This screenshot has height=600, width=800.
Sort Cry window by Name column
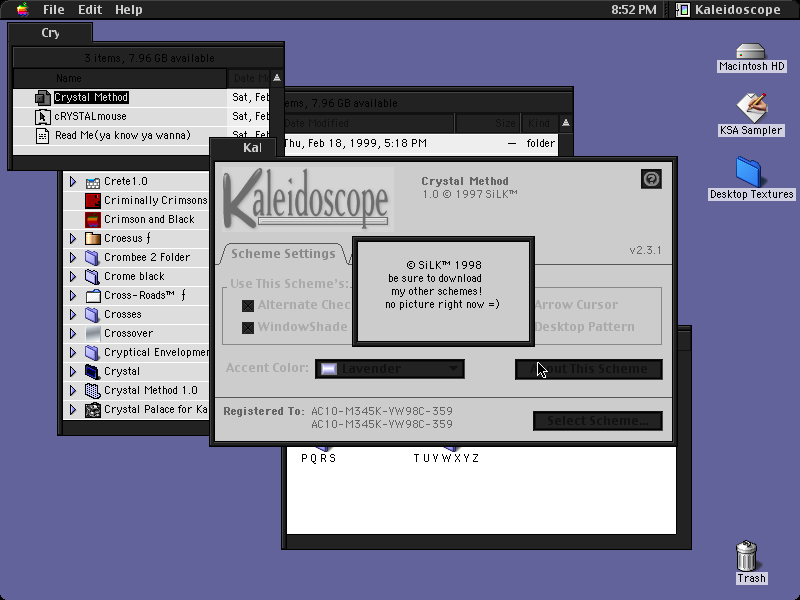click(120, 78)
